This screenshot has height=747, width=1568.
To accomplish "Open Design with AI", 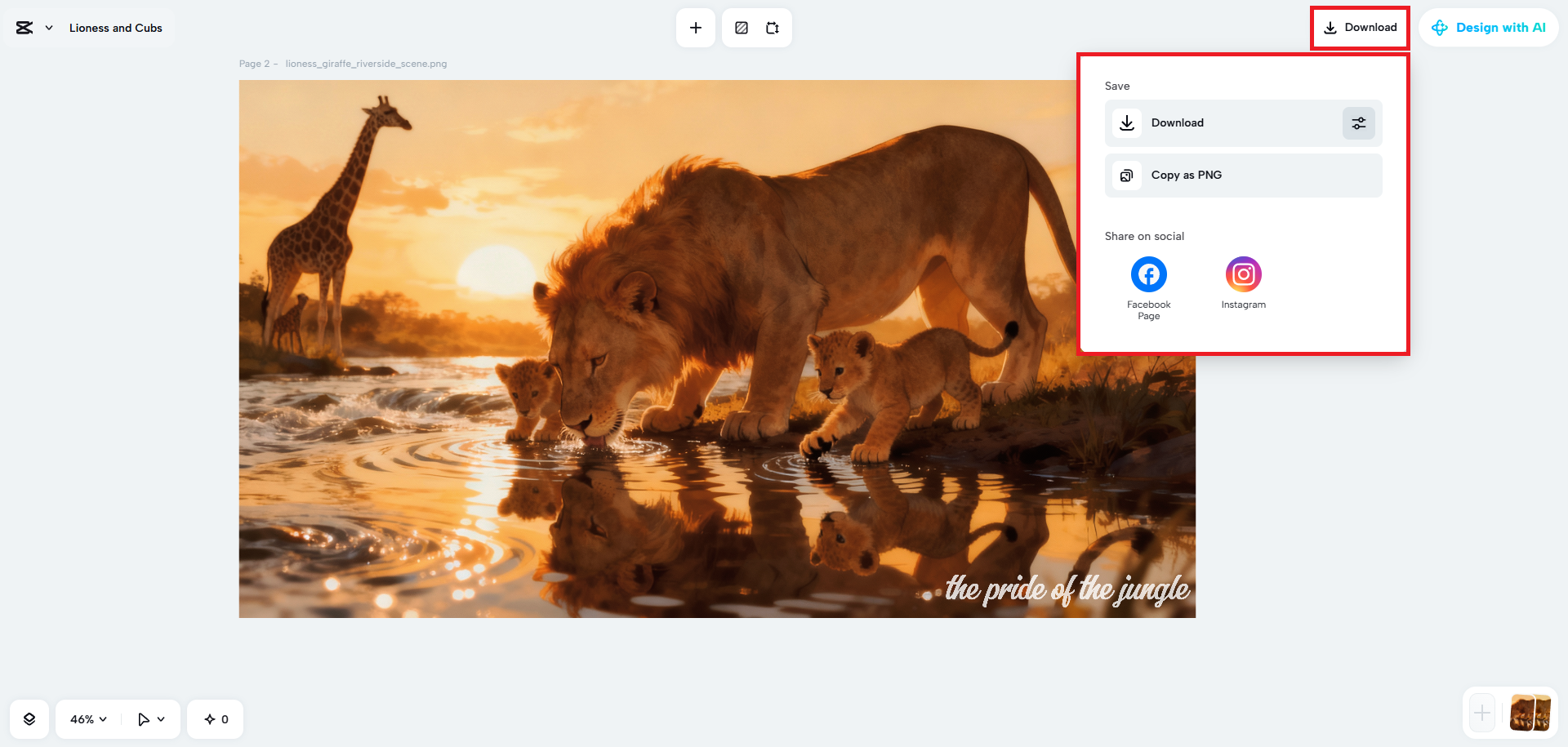I will click(1489, 27).
